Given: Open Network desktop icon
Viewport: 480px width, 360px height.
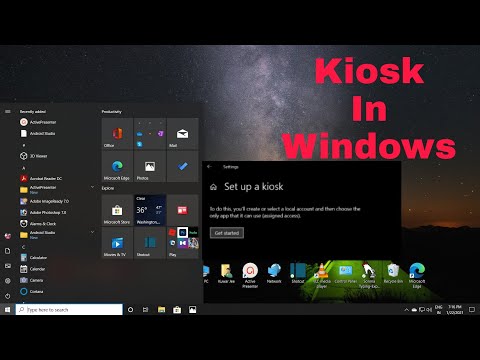Looking at the screenshot, I should [274, 273].
